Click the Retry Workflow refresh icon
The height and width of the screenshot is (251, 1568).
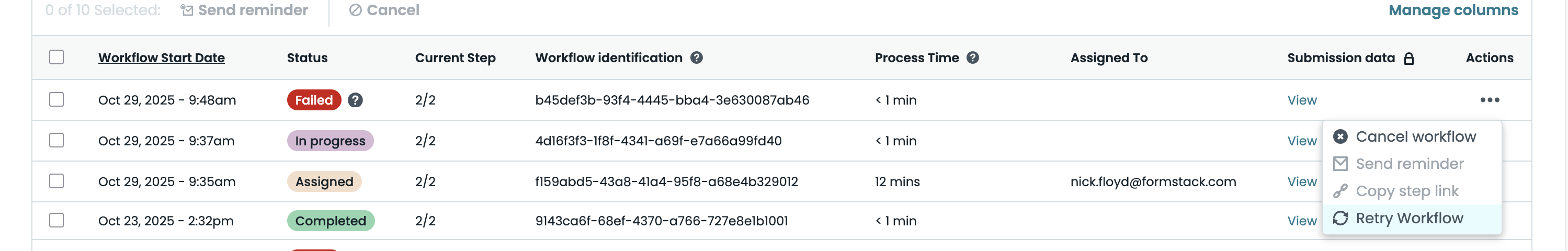pyautogui.click(x=1340, y=218)
